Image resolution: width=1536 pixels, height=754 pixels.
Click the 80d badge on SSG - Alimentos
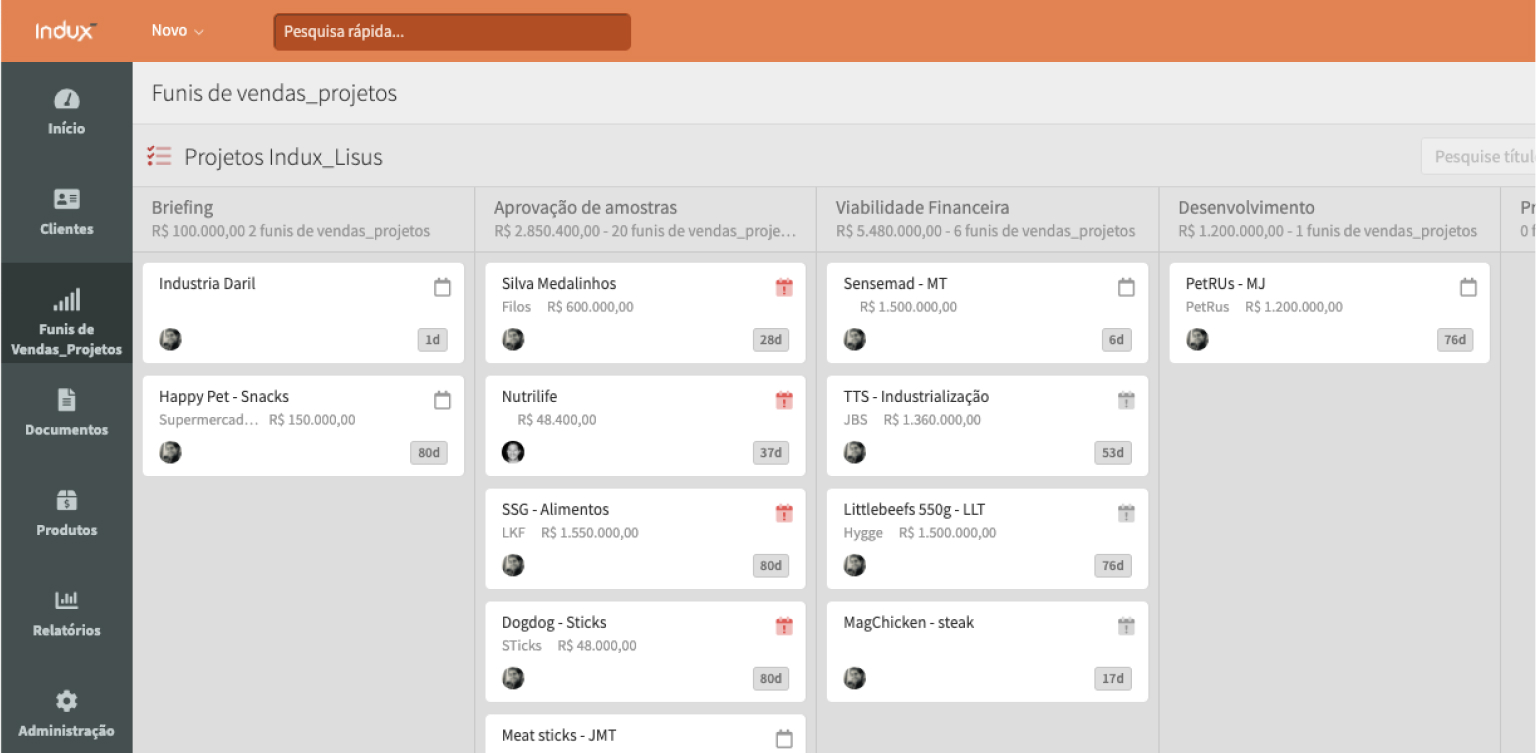pyautogui.click(x=770, y=565)
